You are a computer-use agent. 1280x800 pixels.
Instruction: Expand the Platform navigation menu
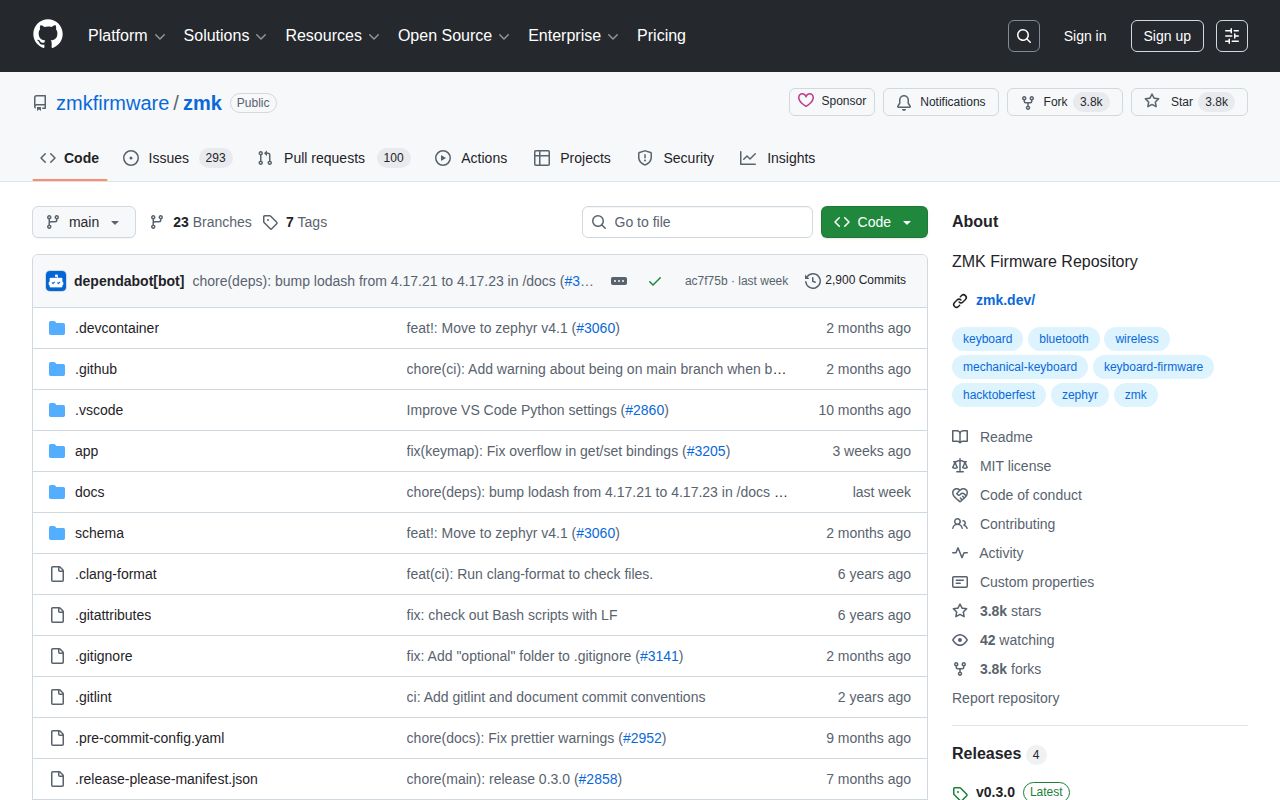point(126,36)
